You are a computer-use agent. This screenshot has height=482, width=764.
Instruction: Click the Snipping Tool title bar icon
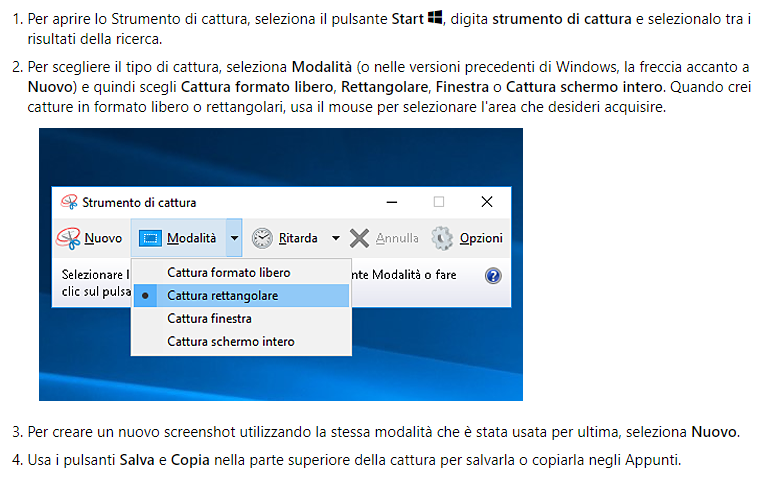point(69,202)
